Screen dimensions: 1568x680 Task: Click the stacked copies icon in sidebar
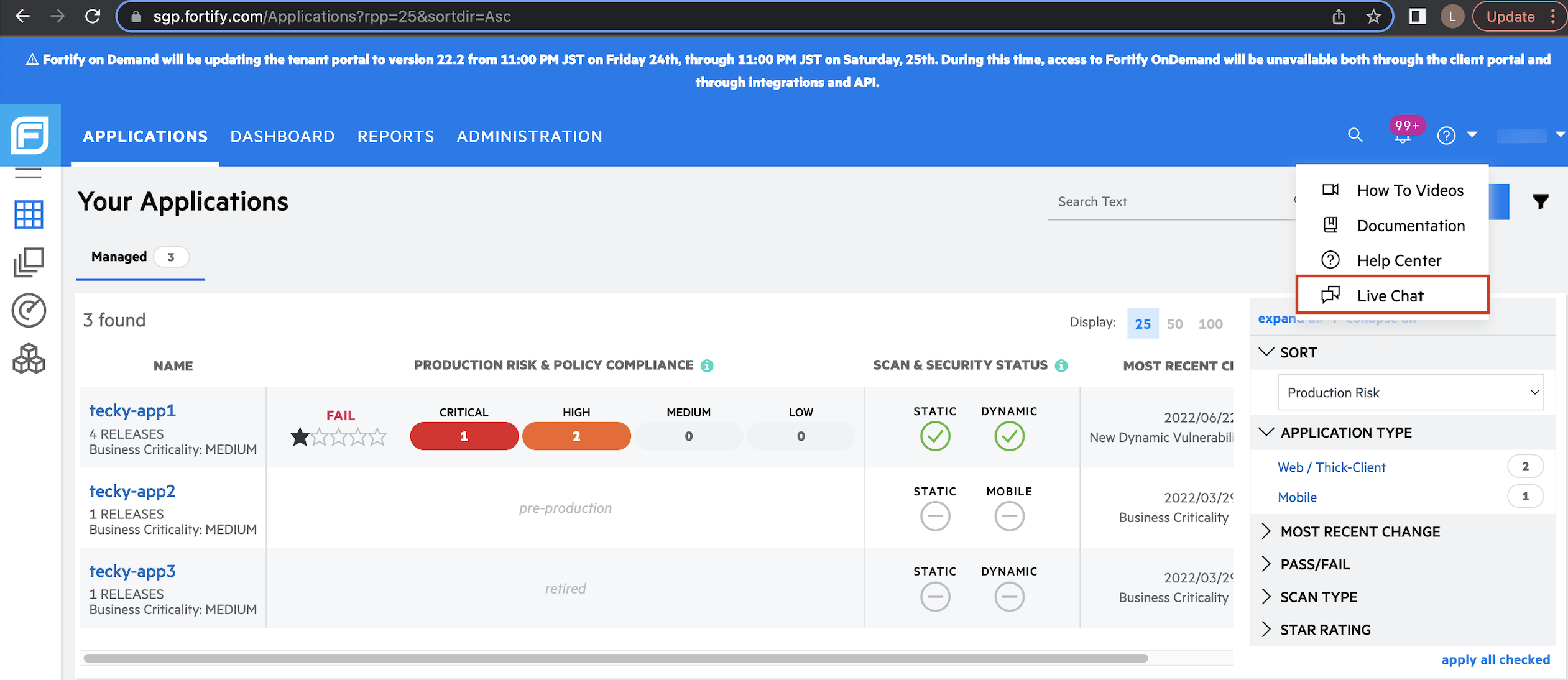click(29, 262)
